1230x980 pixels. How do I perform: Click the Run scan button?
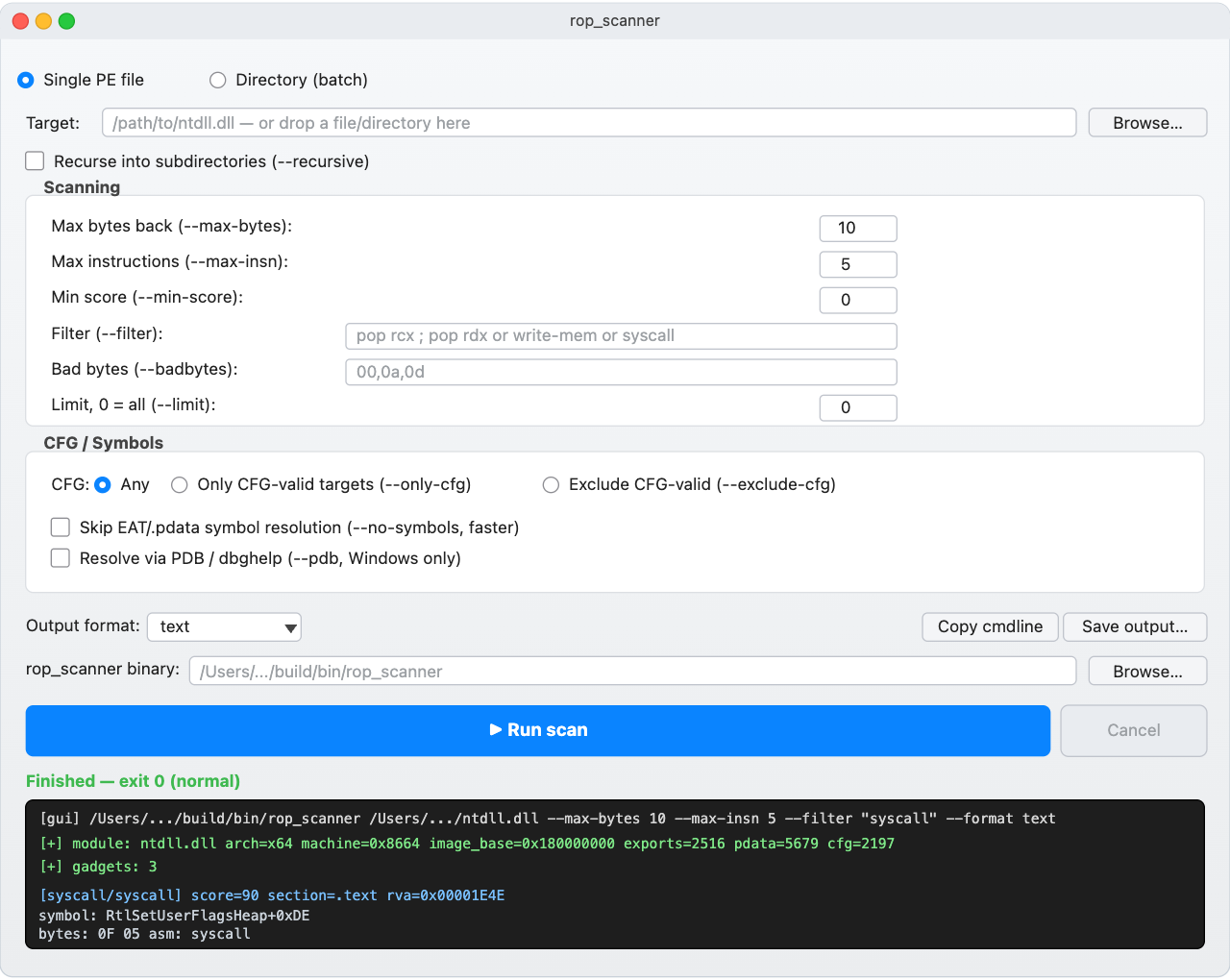pyautogui.click(x=538, y=730)
